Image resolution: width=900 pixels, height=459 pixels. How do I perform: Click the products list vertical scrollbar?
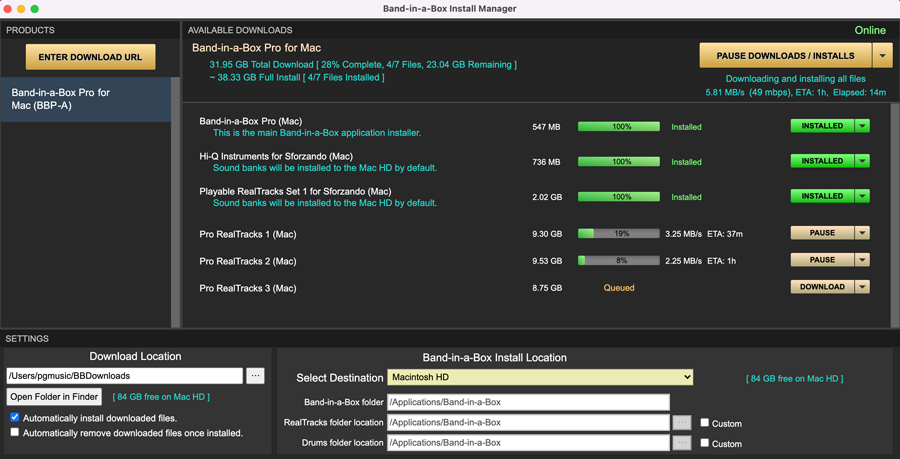coord(176,202)
